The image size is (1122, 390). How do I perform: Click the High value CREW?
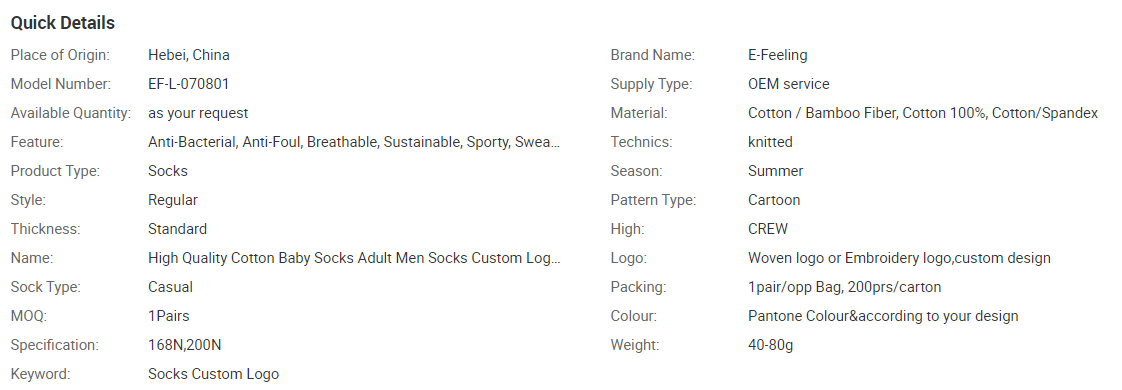768,229
